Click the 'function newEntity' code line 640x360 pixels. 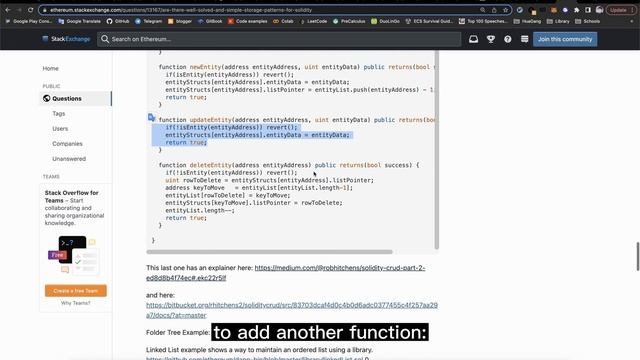(x=297, y=67)
